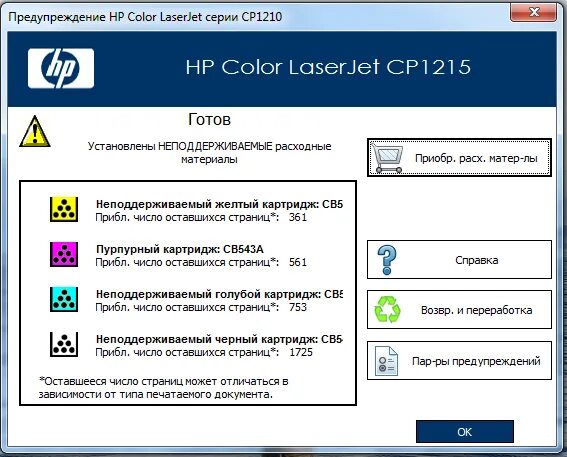Click the blue question mark icon
The width and height of the screenshot is (567, 457).
pyautogui.click(x=387, y=260)
